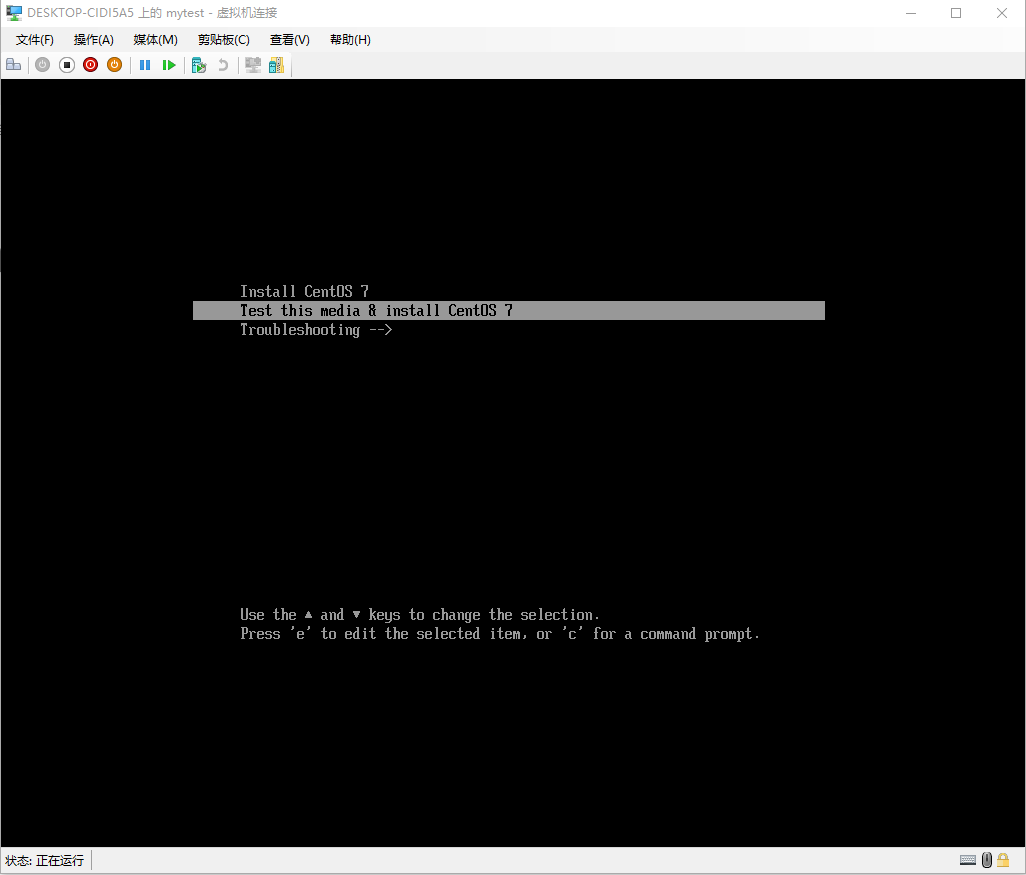Click the VM connection window title icon

pyautogui.click(x=14, y=13)
